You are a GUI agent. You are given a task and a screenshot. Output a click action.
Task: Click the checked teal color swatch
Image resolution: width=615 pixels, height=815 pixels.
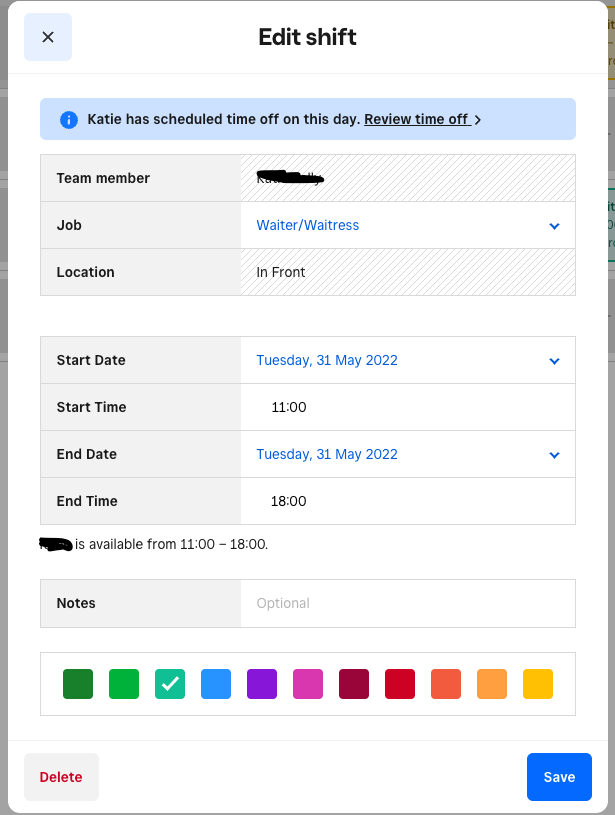(170, 684)
